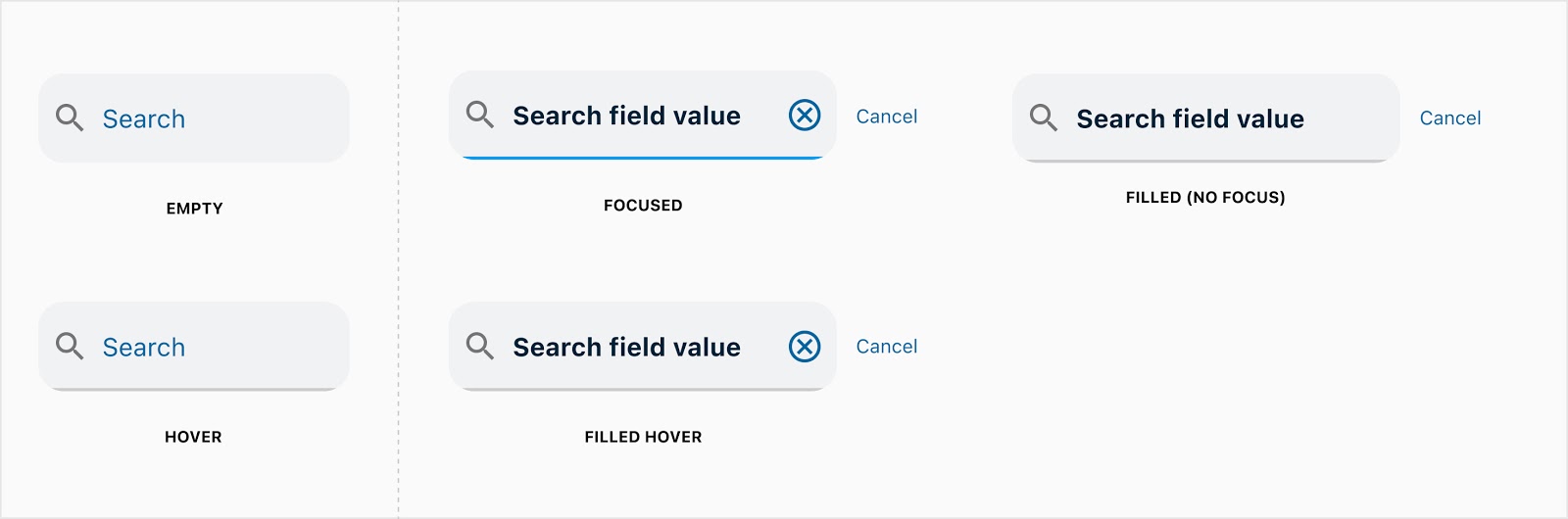Click the Hover state search placeholder
Screen dimensions: 1568x519
click(144, 348)
